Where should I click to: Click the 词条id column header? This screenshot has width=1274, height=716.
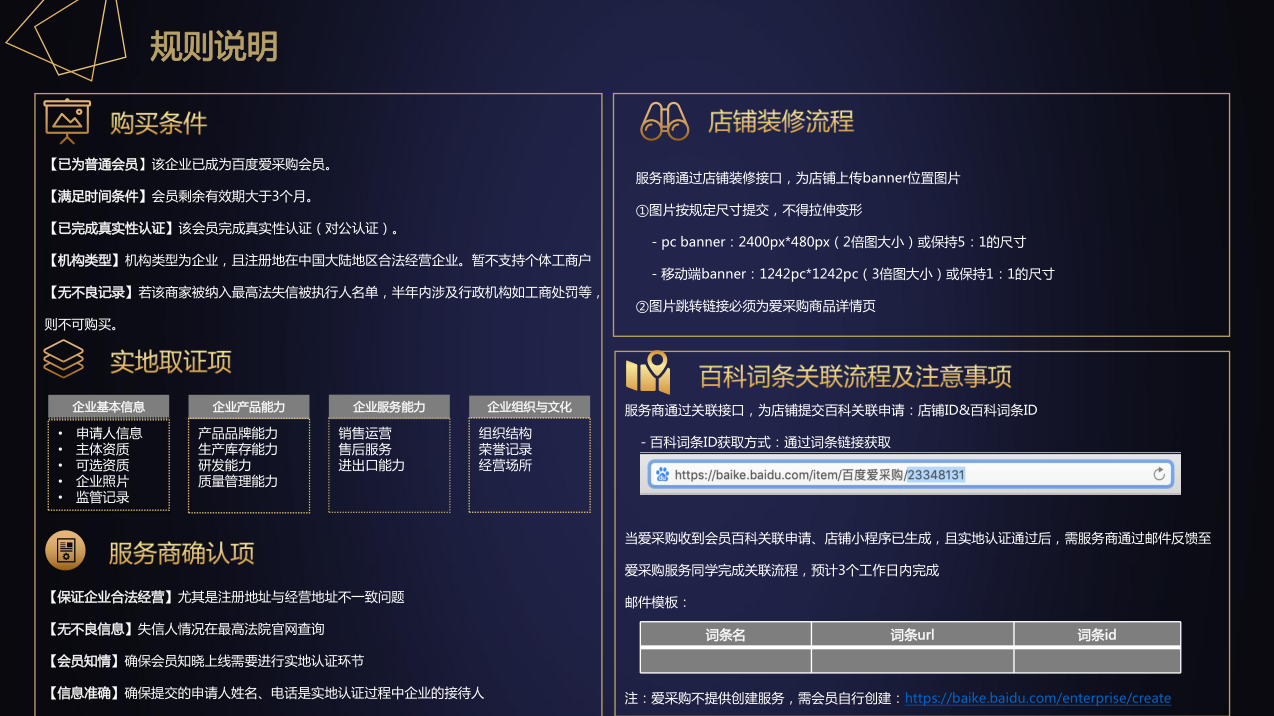(x=1096, y=634)
